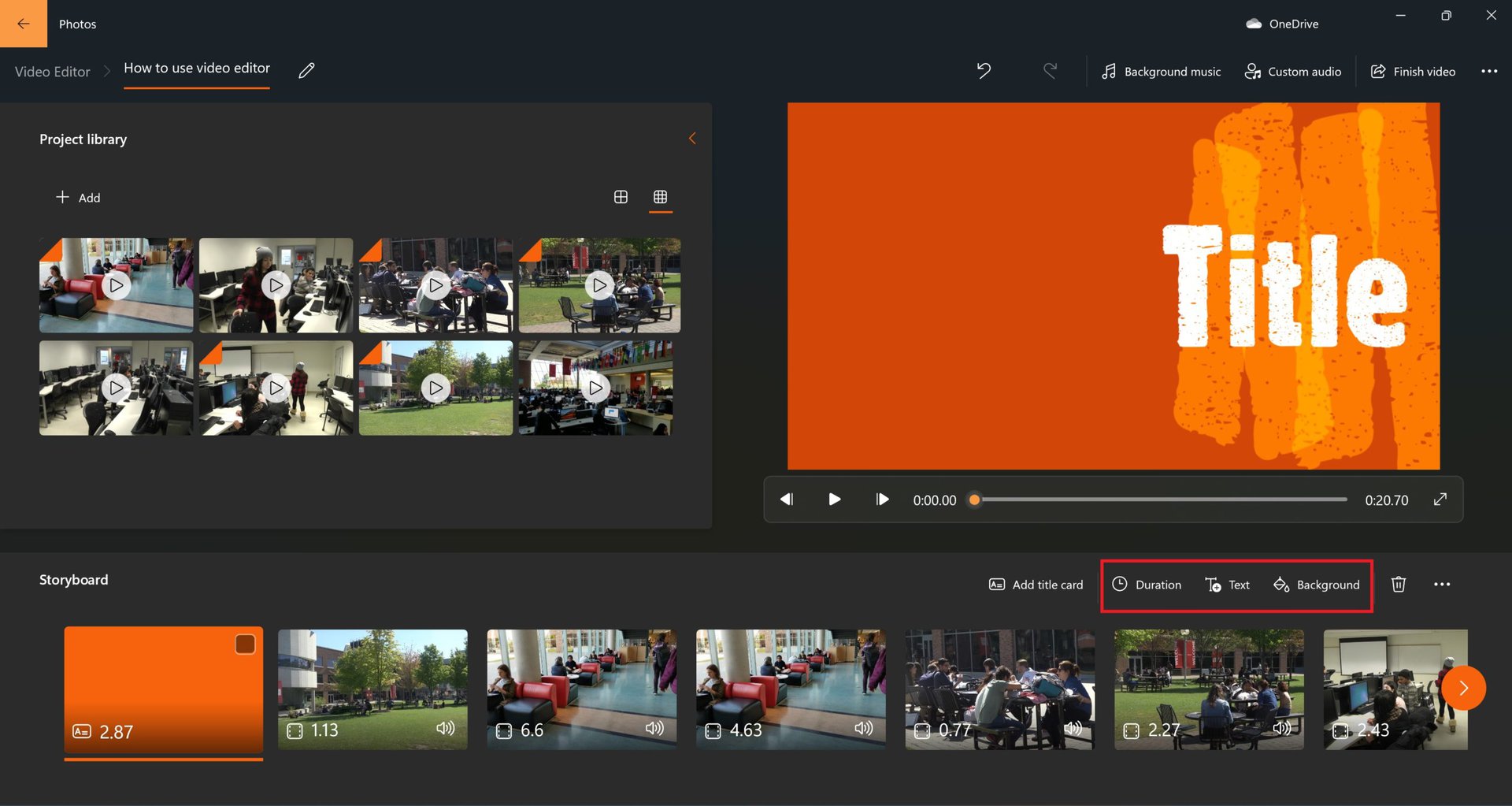Screen dimensions: 1512x806
Task: Rename project with the pencil icon
Action: (306, 71)
